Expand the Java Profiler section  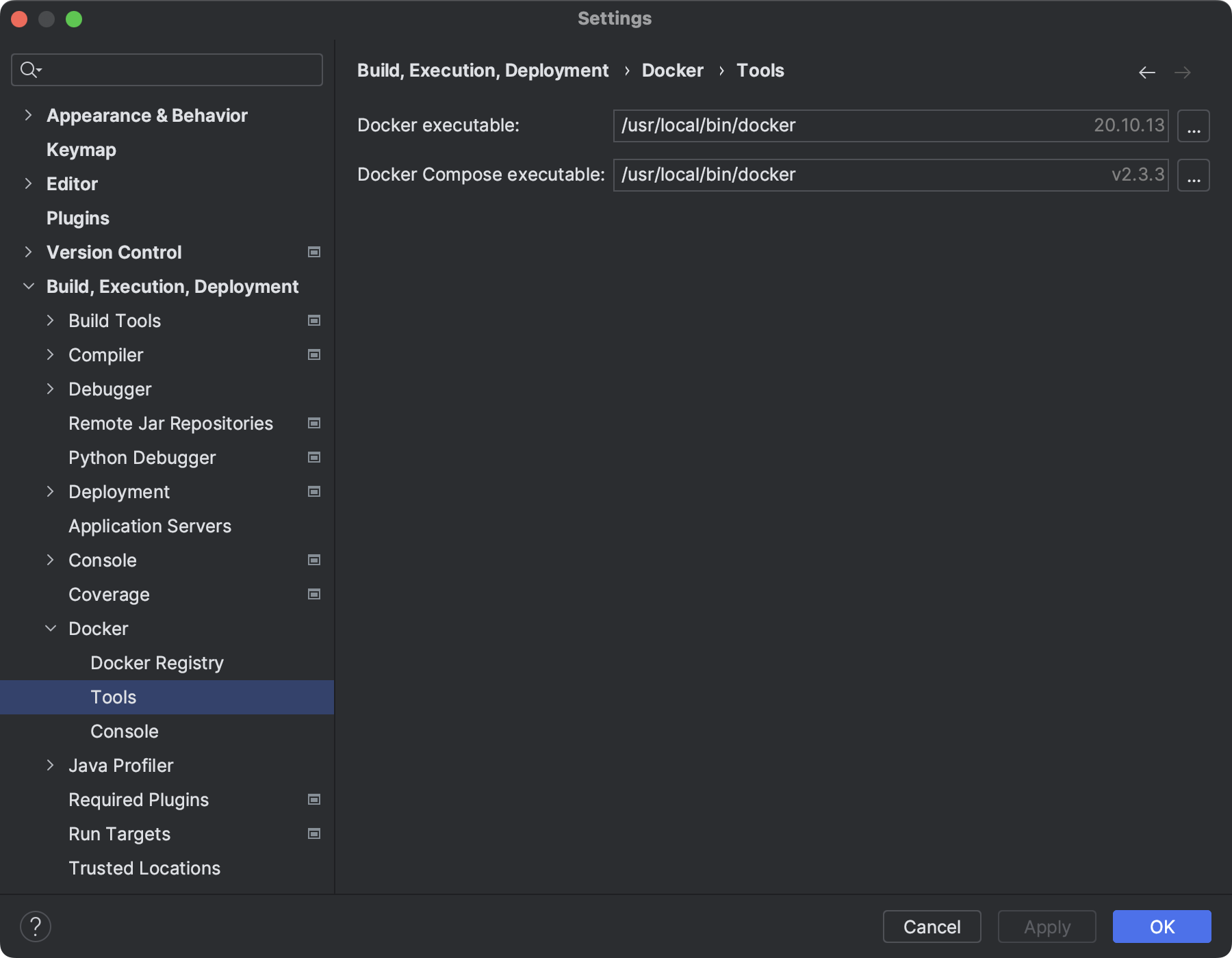[51, 765]
